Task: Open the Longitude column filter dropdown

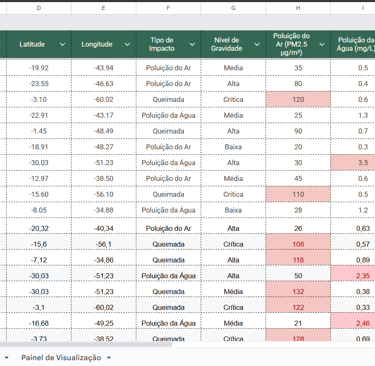Action: click(x=127, y=44)
